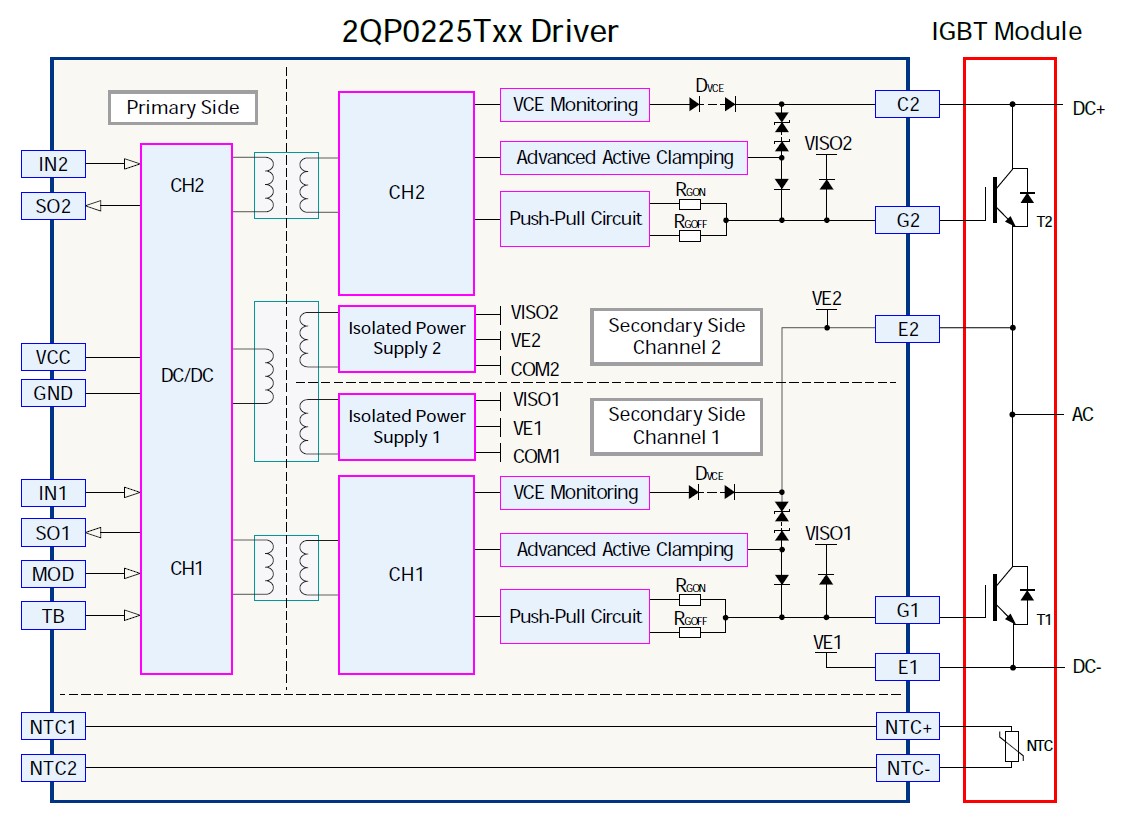Image resolution: width=1123 pixels, height=817 pixels.
Task: Click the SO1 status output pin
Action: [x=53, y=533]
